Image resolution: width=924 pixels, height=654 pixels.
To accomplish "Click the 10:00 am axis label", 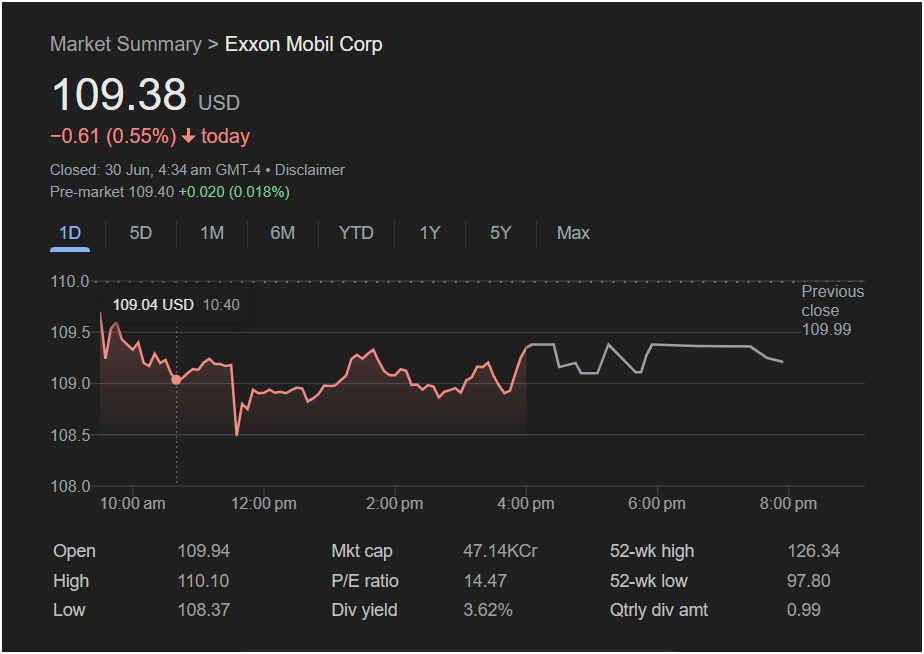I will tap(133, 504).
